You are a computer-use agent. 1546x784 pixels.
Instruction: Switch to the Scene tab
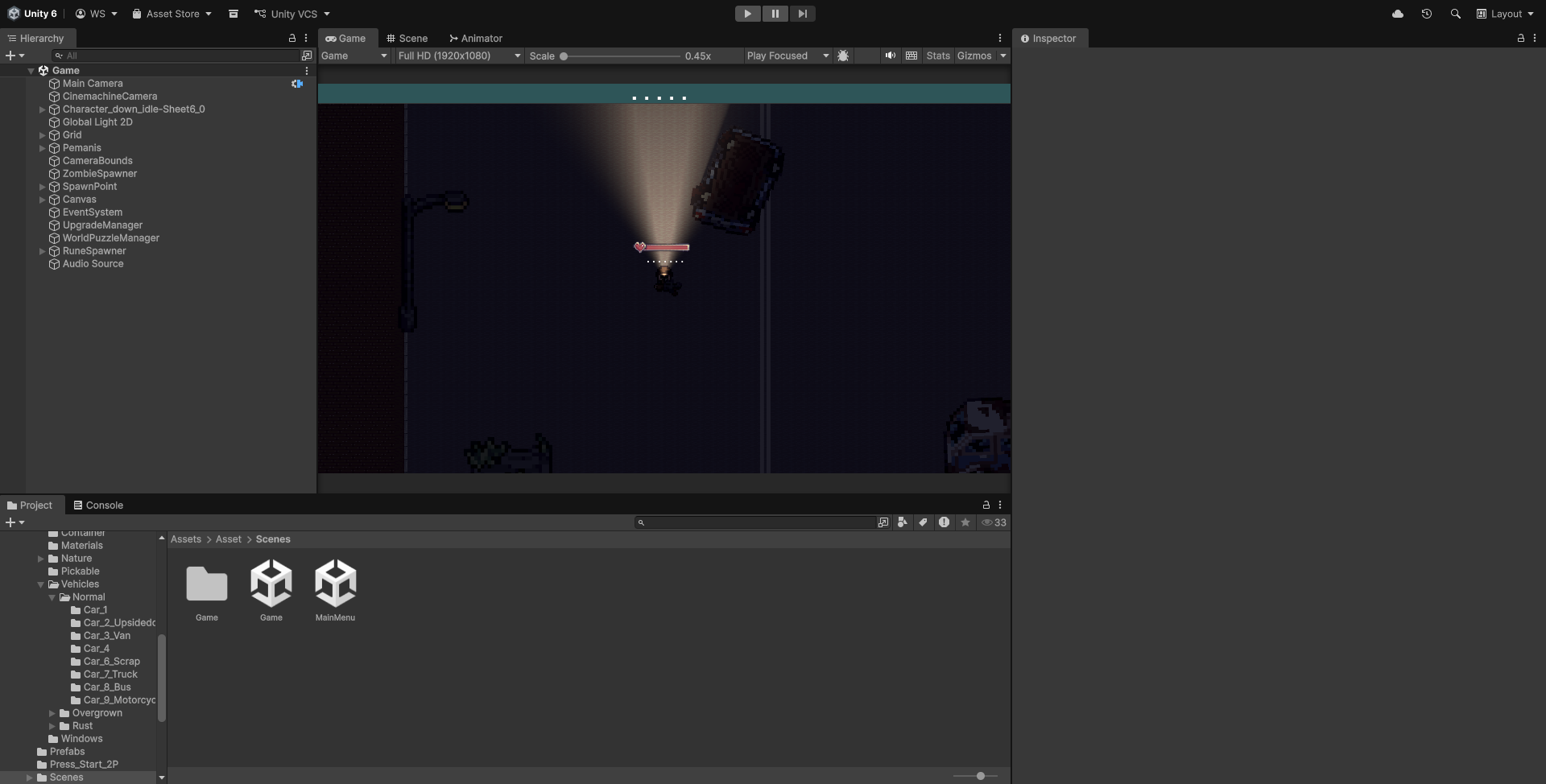click(x=407, y=38)
